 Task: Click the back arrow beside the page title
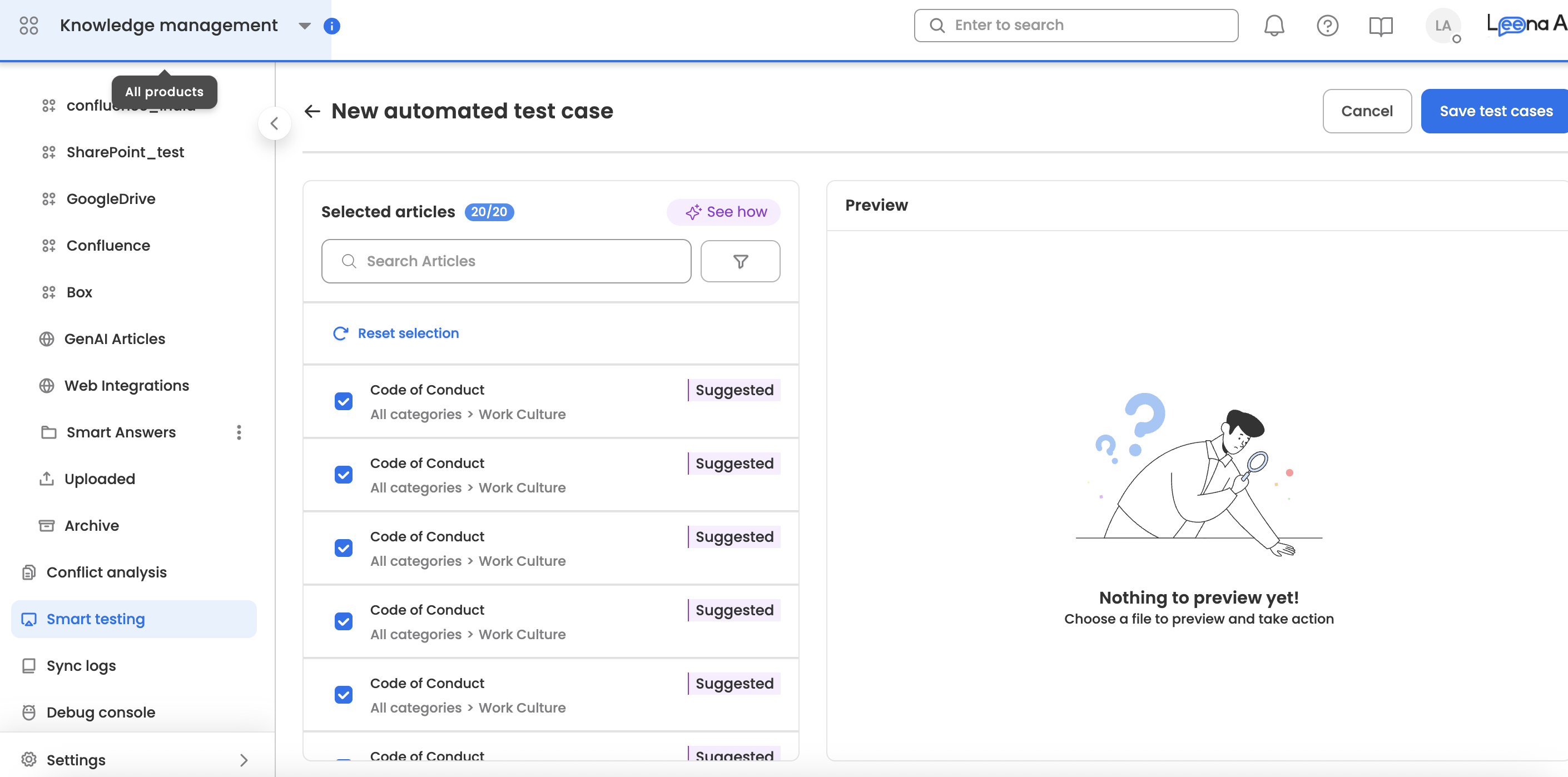[x=312, y=111]
